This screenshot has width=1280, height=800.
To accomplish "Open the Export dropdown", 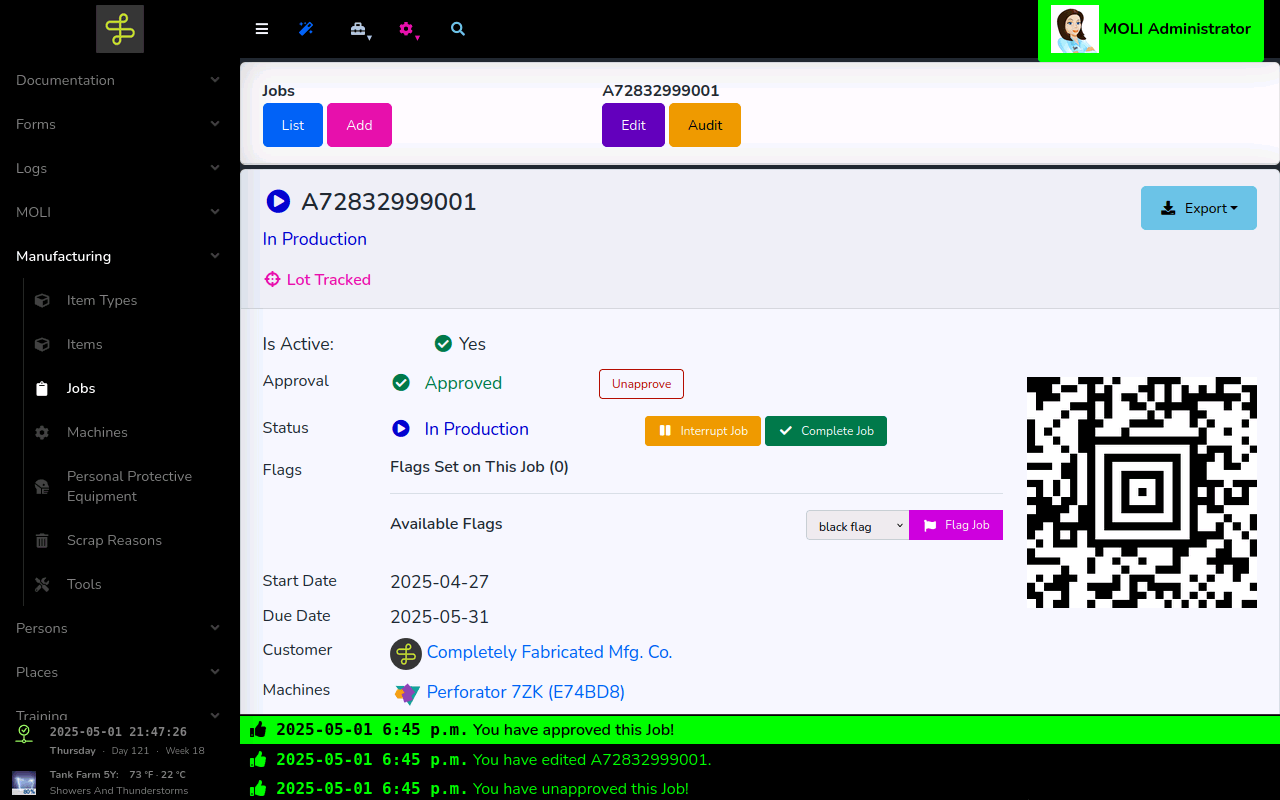I will (x=1198, y=208).
